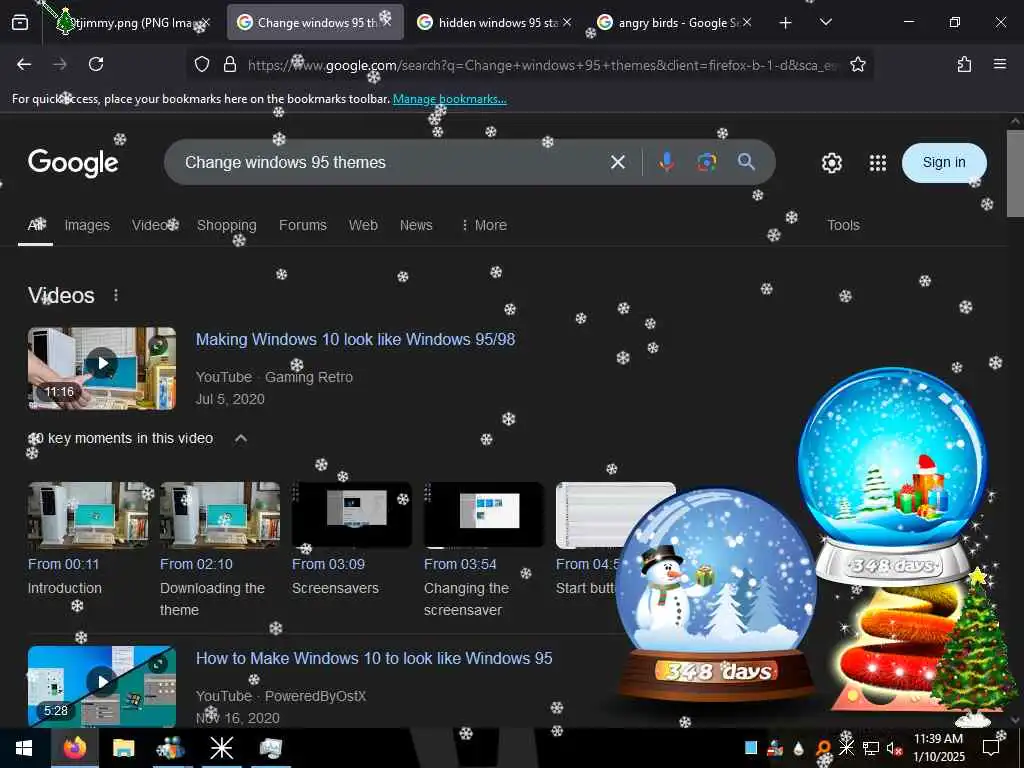Image resolution: width=1024 pixels, height=768 pixels.
Task: Search by image with Google Lens icon
Action: click(x=707, y=162)
